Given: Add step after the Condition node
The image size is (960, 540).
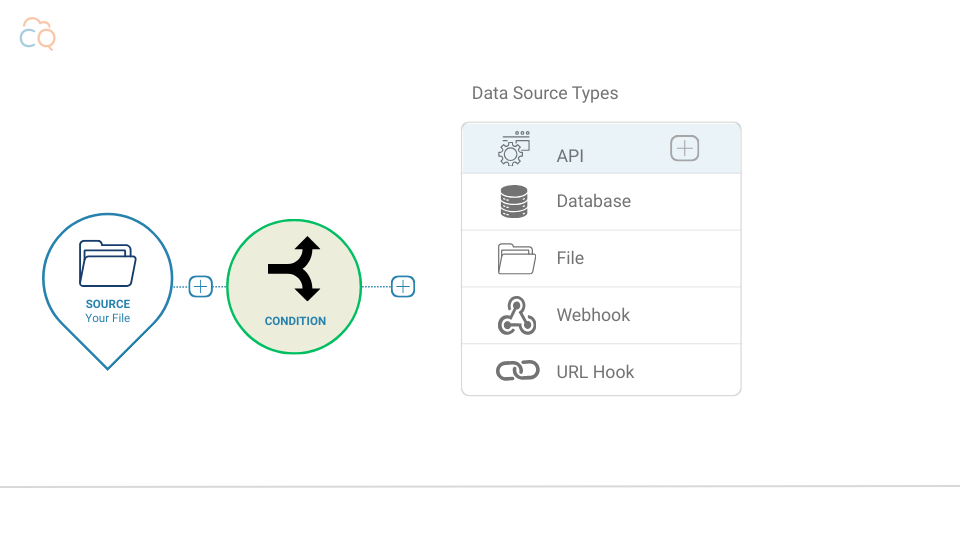Looking at the screenshot, I should (x=403, y=287).
